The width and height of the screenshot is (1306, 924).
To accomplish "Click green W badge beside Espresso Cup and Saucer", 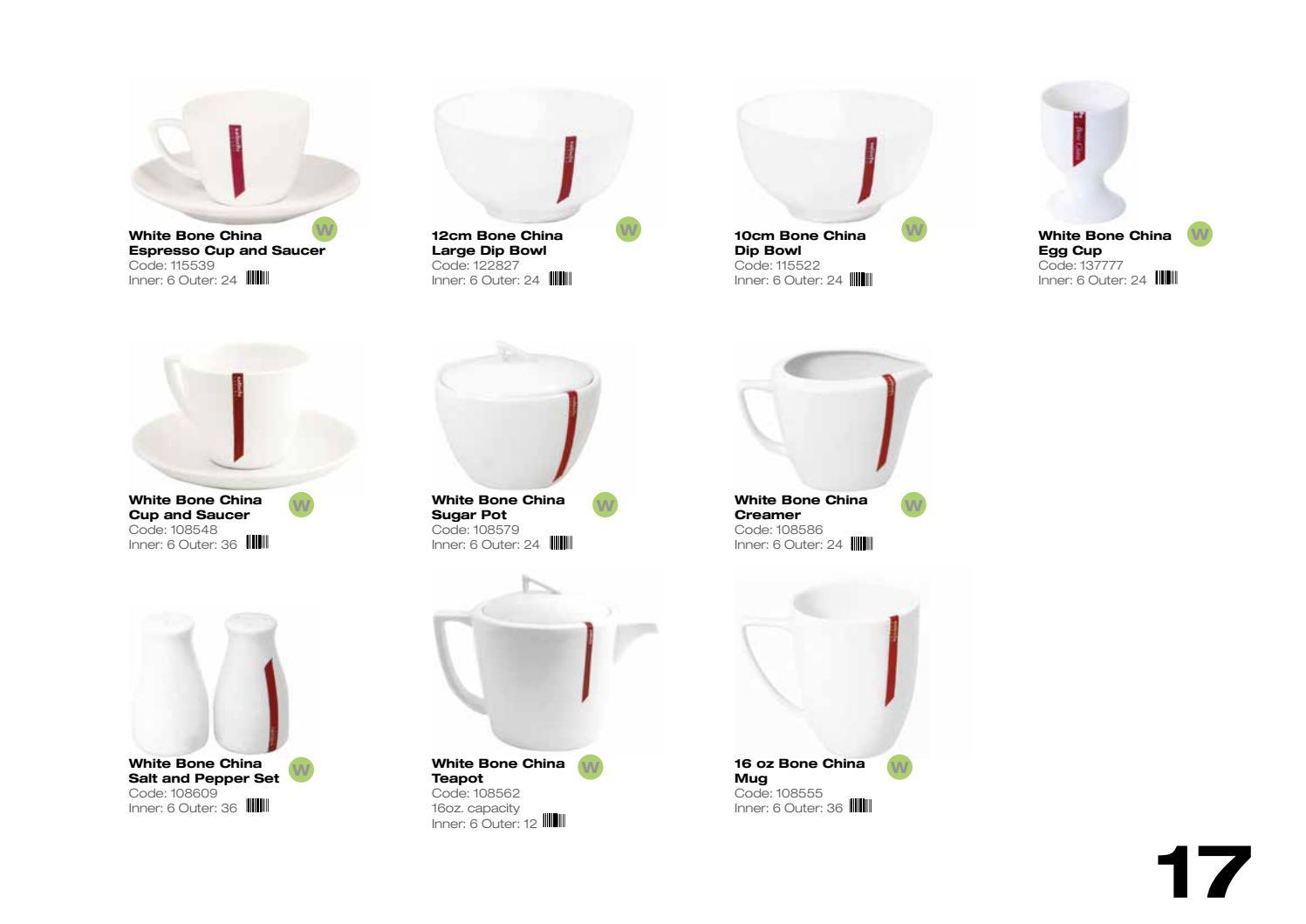I will (x=325, y=229).
